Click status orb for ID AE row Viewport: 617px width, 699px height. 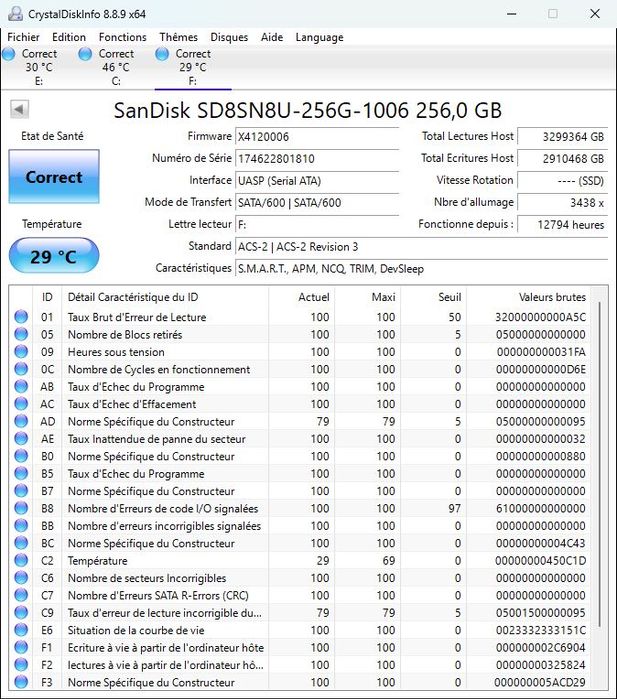click(21, 438)
